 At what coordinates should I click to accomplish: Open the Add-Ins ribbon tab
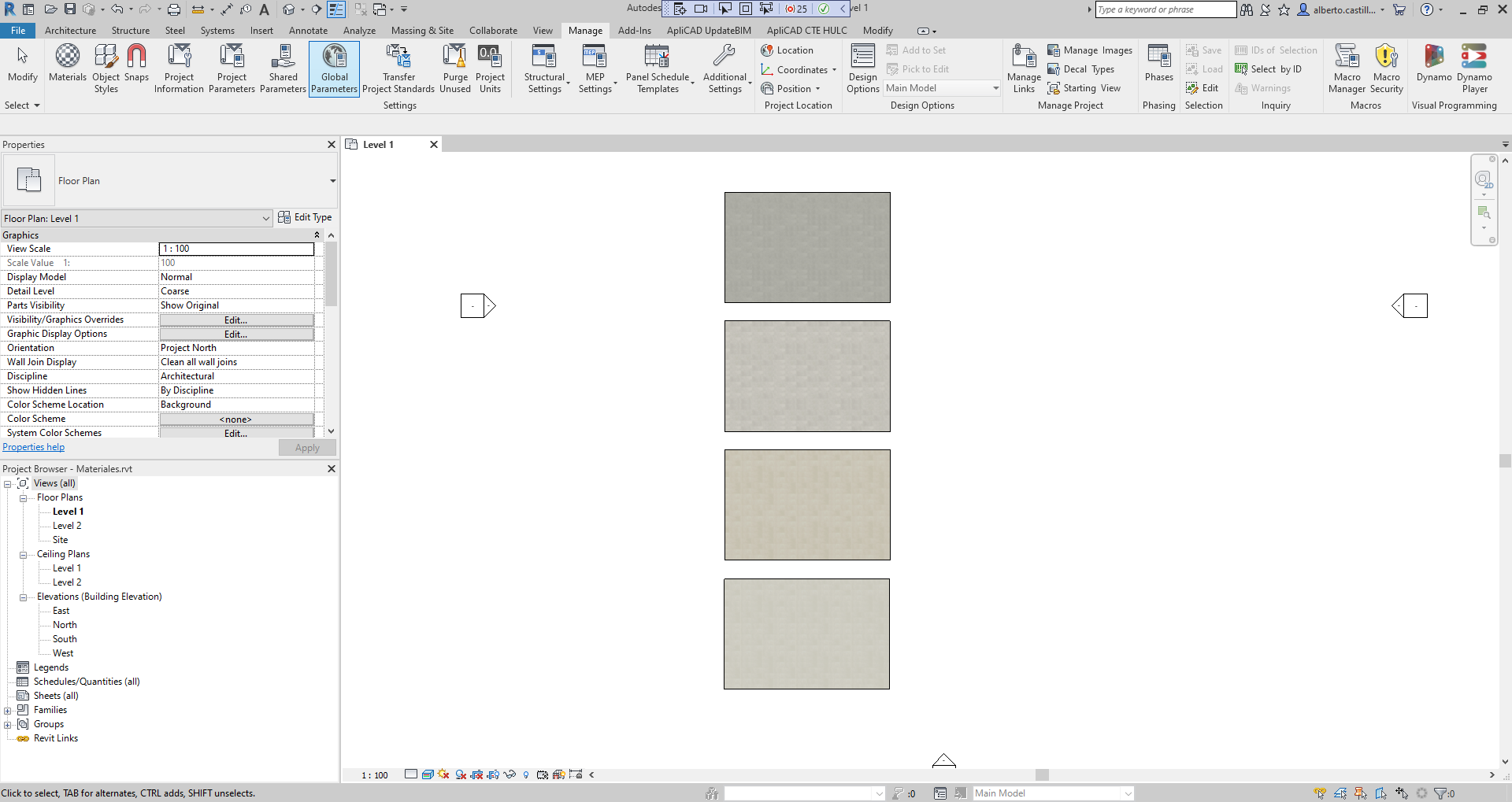[635, 31]
